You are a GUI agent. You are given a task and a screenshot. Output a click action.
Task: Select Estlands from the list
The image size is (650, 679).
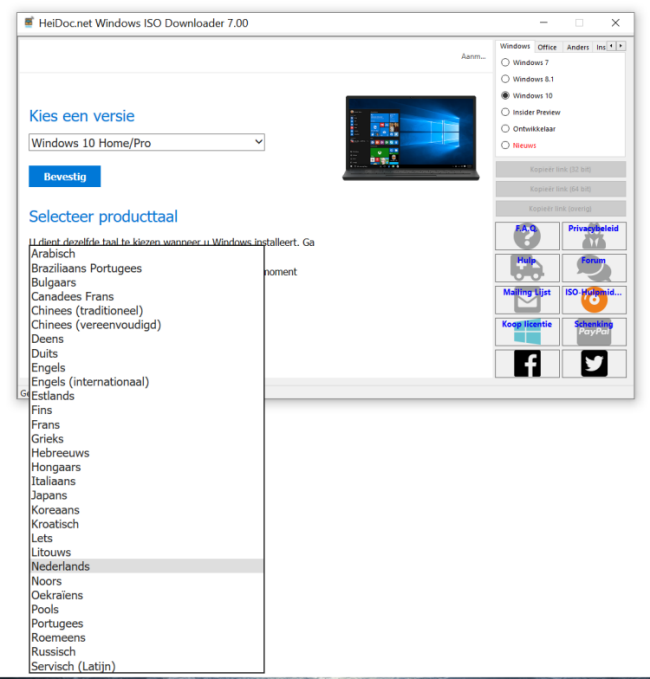click(x=147, y=396)
